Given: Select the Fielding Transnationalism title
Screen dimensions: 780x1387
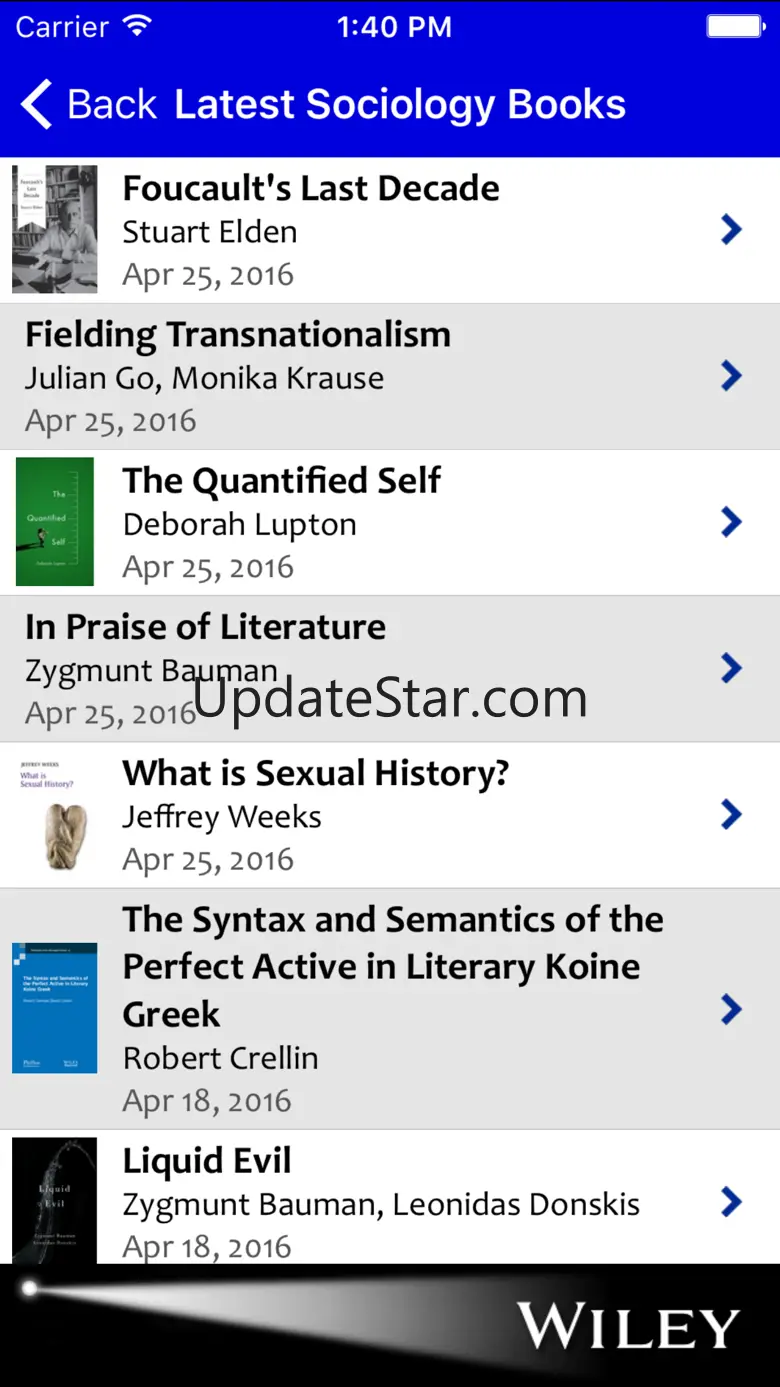Looking at the screenshot, I should click(x=238, y=335).
